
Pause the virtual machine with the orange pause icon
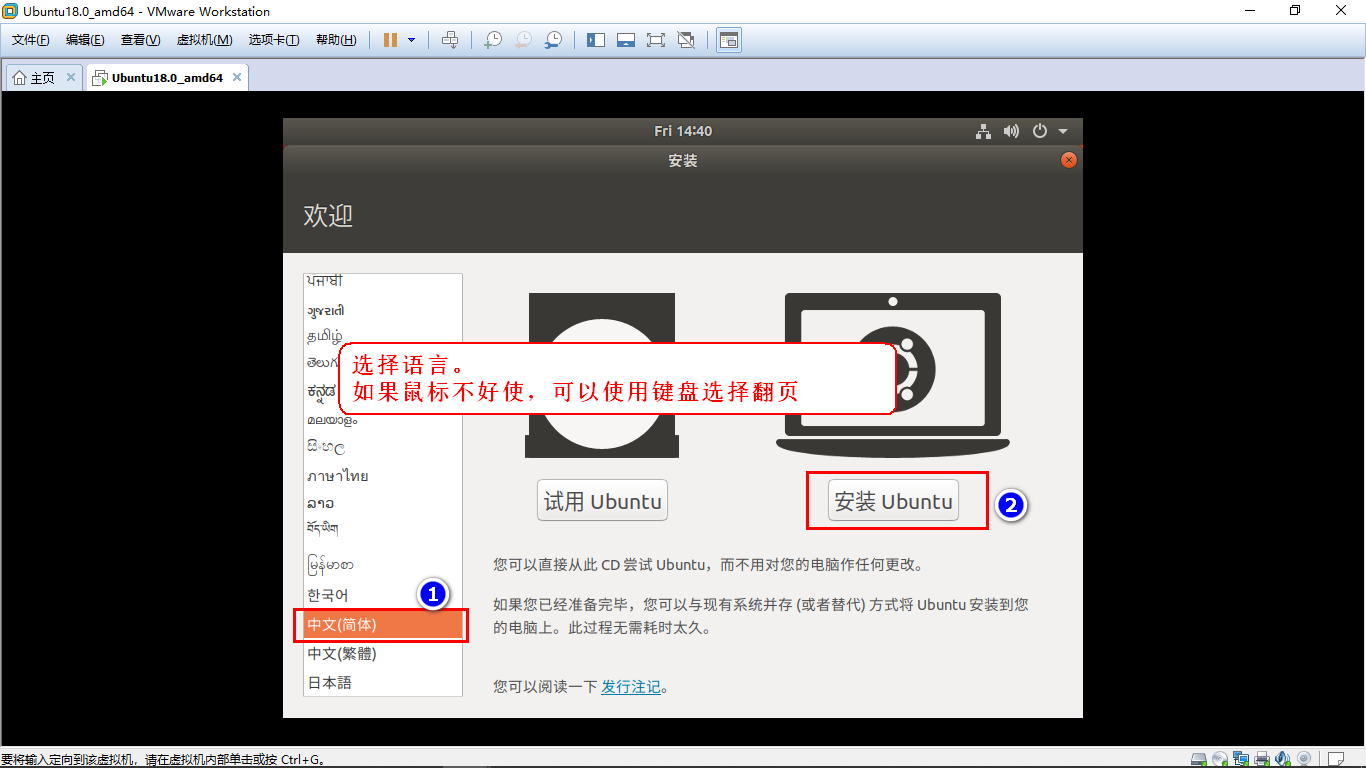390,40
